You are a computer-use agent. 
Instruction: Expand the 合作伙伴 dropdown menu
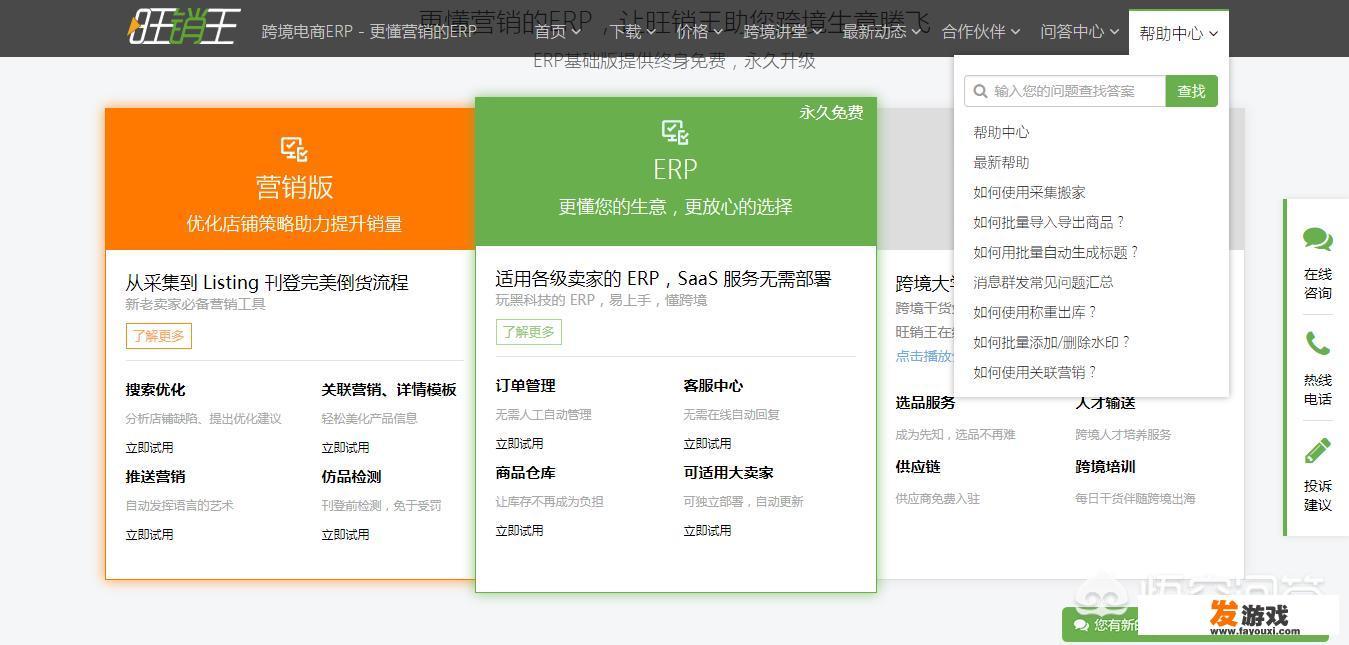point(982,32)
